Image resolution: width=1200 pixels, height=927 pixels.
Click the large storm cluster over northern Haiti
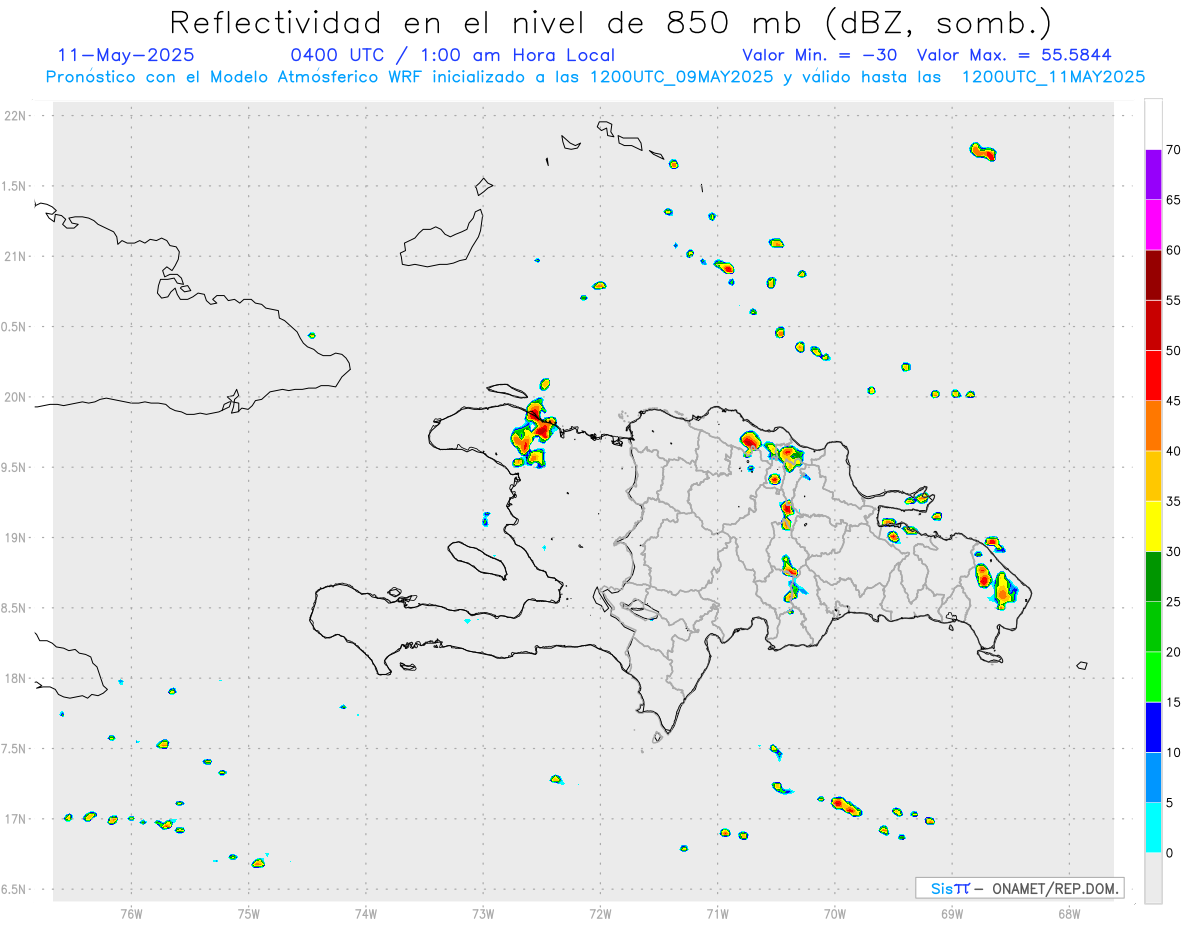[x=534, y=434]
